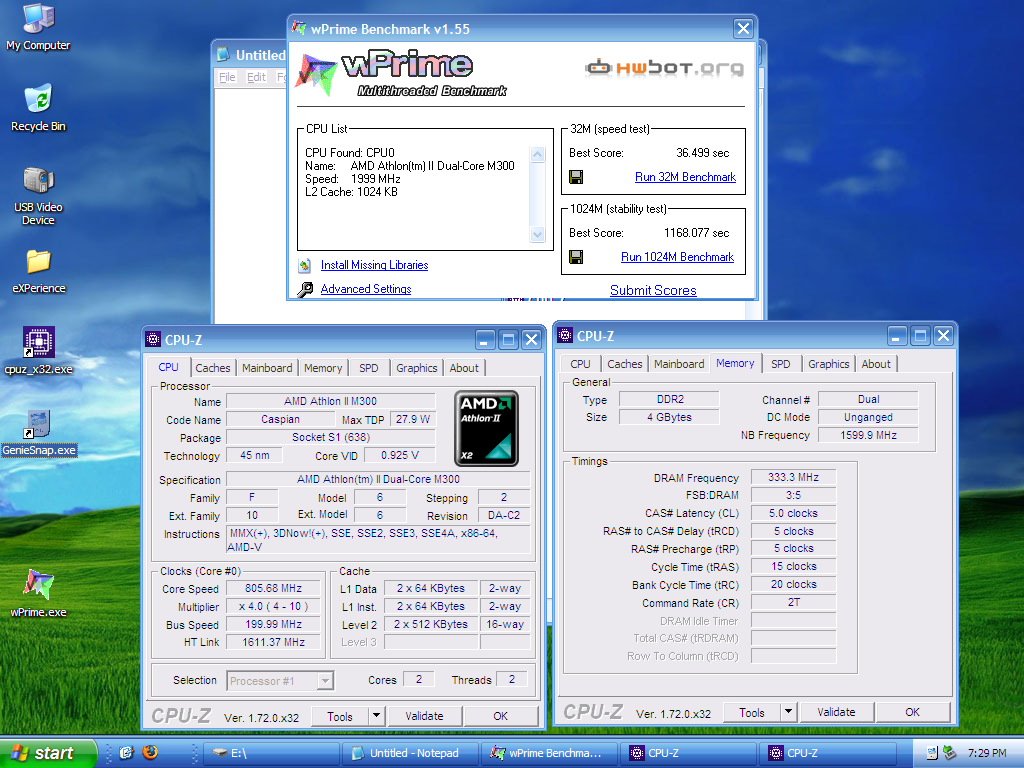Image resolution: width=1024 pixels, height=768 pixels.
Task: Switch to Caches tab in right CPU-Z
Action: 624,364
